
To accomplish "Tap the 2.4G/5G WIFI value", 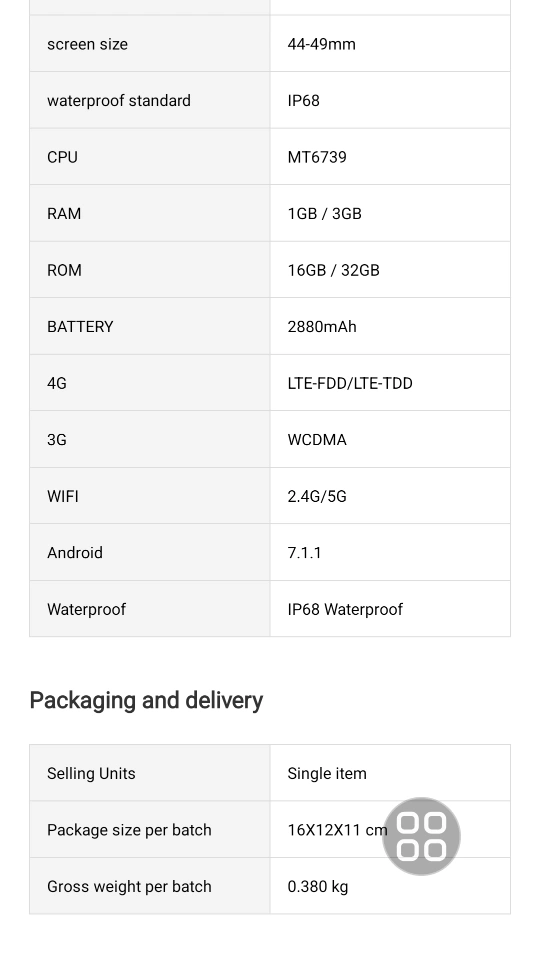I will (x=317, y=496).
